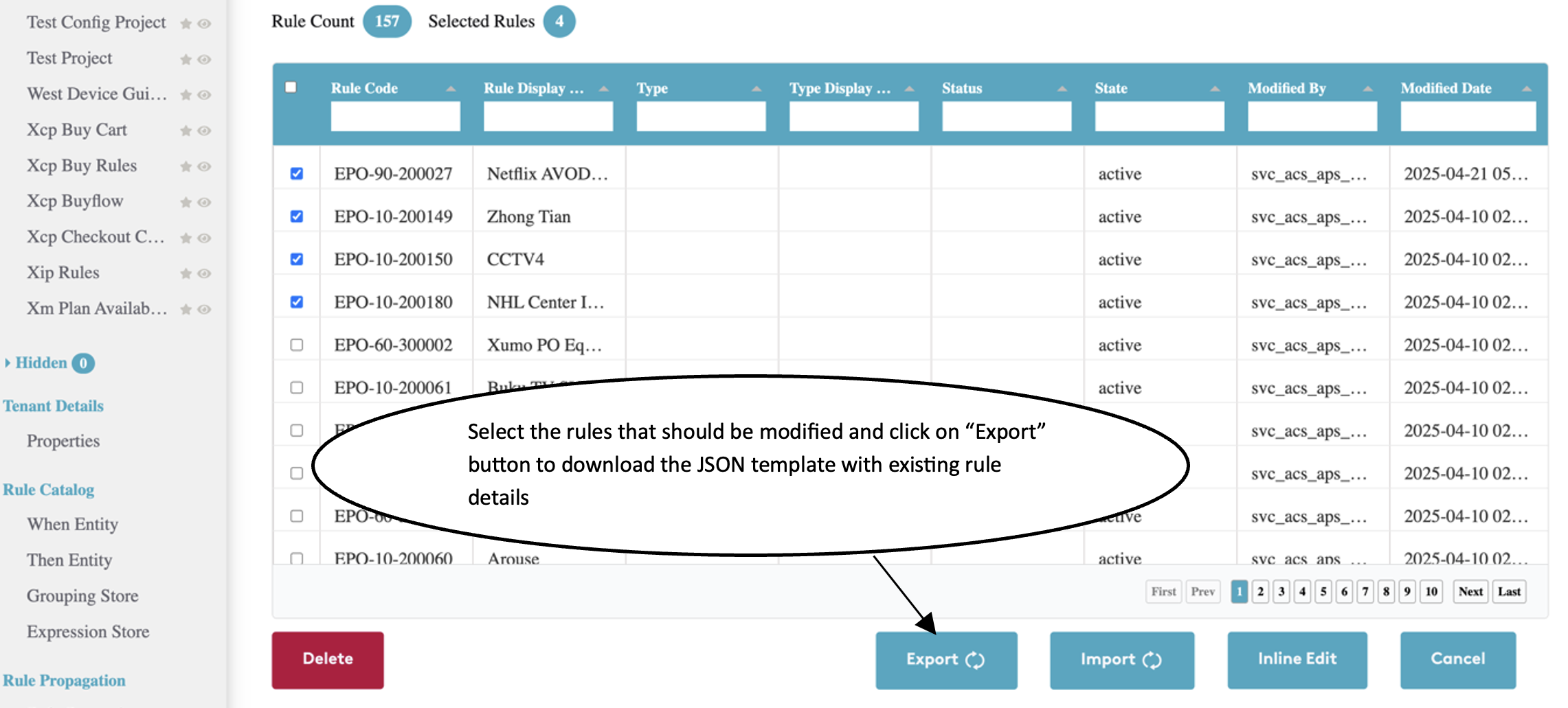The image size is (1568, 708).
Task: Star the Xcp Checkout C… project
Action: click(186, 238)
